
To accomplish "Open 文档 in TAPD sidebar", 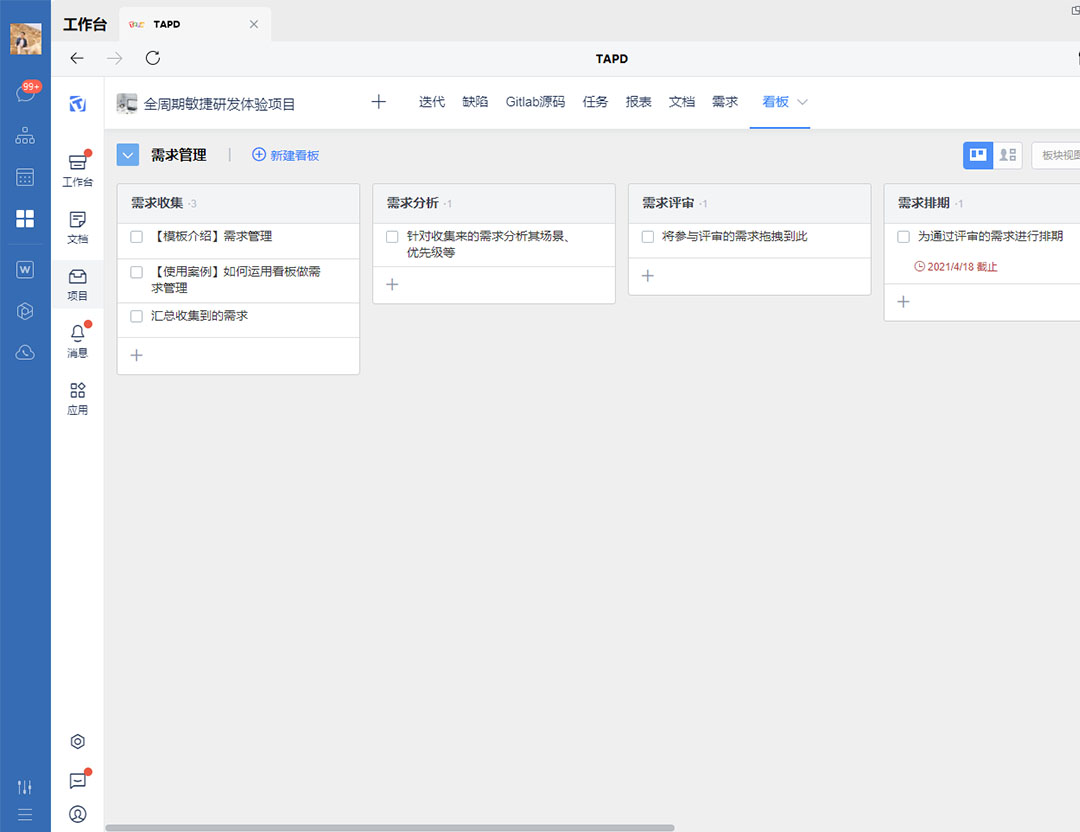I will [77, 227].
